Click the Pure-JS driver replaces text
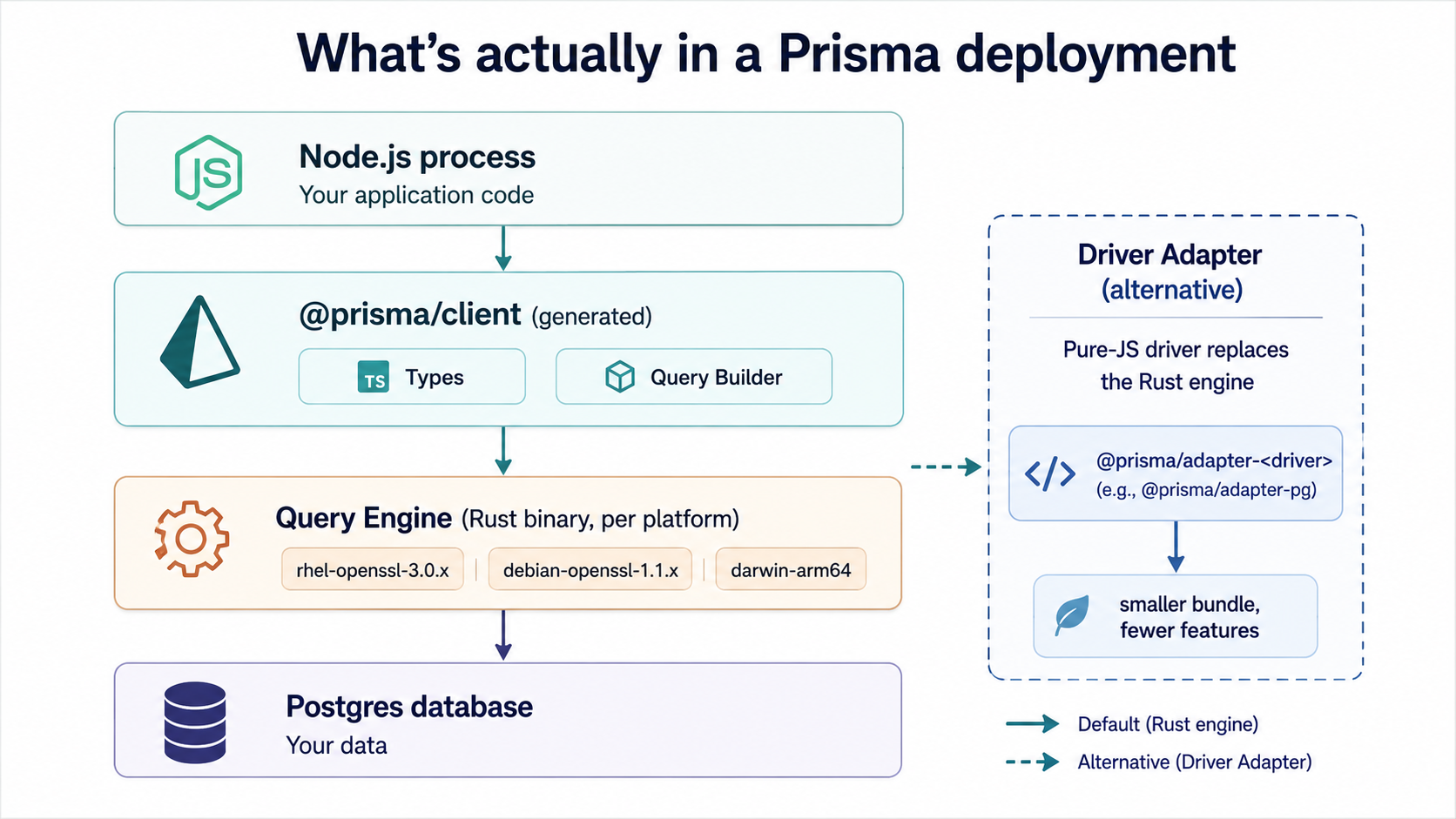 [1176, 350]
